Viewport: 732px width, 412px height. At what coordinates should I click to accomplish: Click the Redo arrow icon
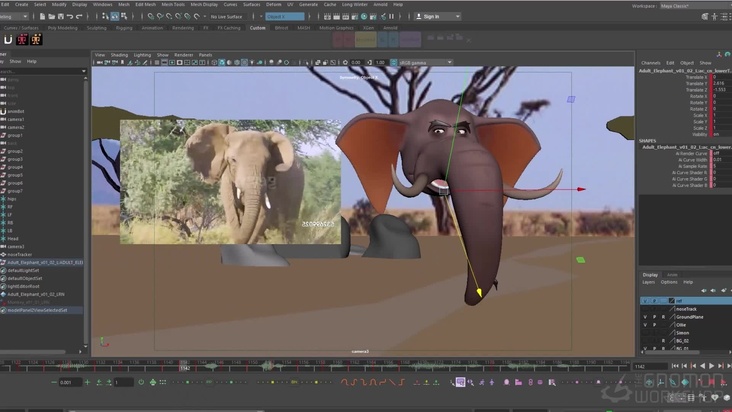(79, 16)
